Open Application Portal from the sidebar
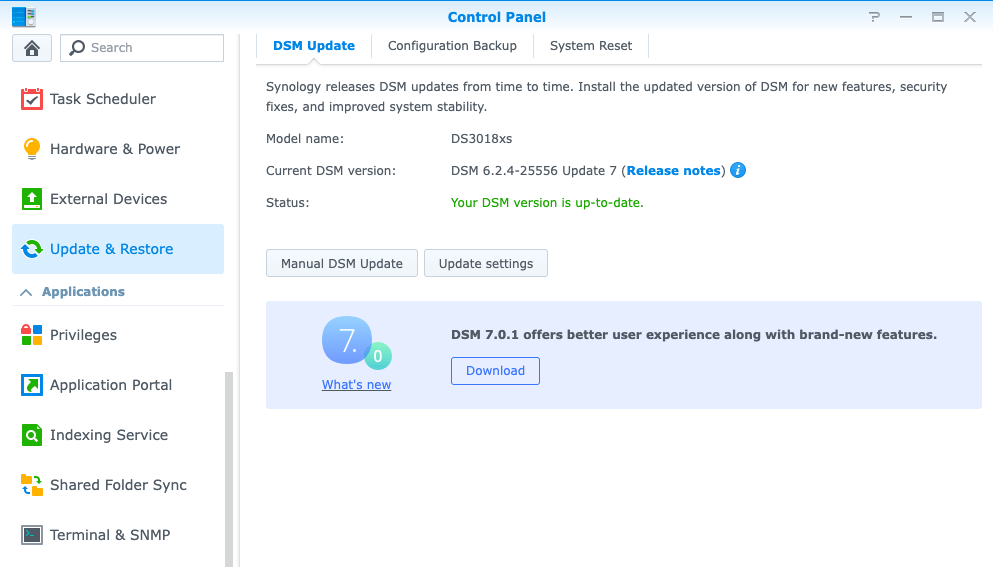Viewport: 993px width, 567px height. coord(118,385)
